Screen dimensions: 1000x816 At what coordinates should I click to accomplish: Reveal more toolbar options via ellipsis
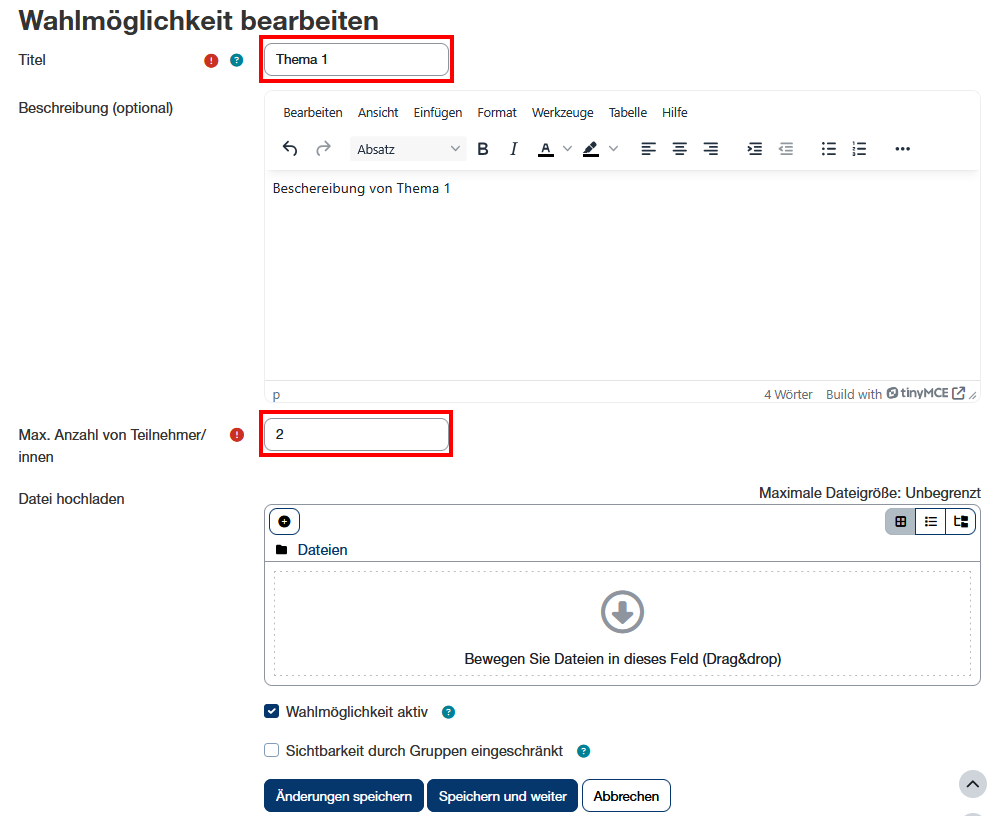coord(903,149)
